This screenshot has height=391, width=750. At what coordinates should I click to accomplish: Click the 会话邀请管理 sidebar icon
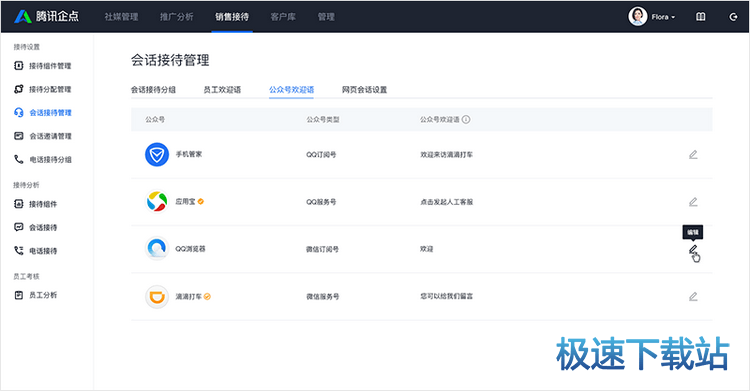pos(19,136)
